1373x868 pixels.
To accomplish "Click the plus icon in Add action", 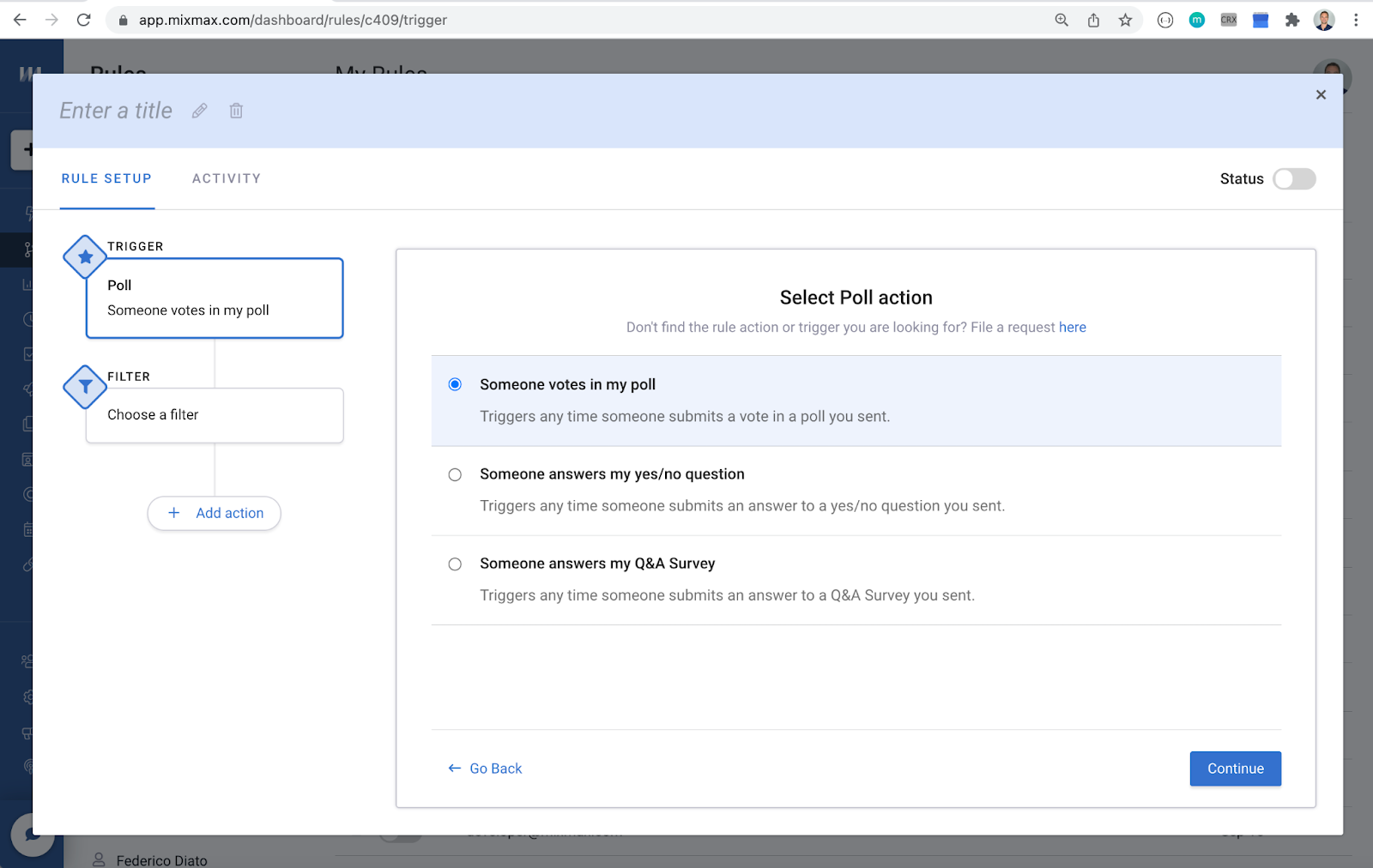I will [x=174, y=513].
